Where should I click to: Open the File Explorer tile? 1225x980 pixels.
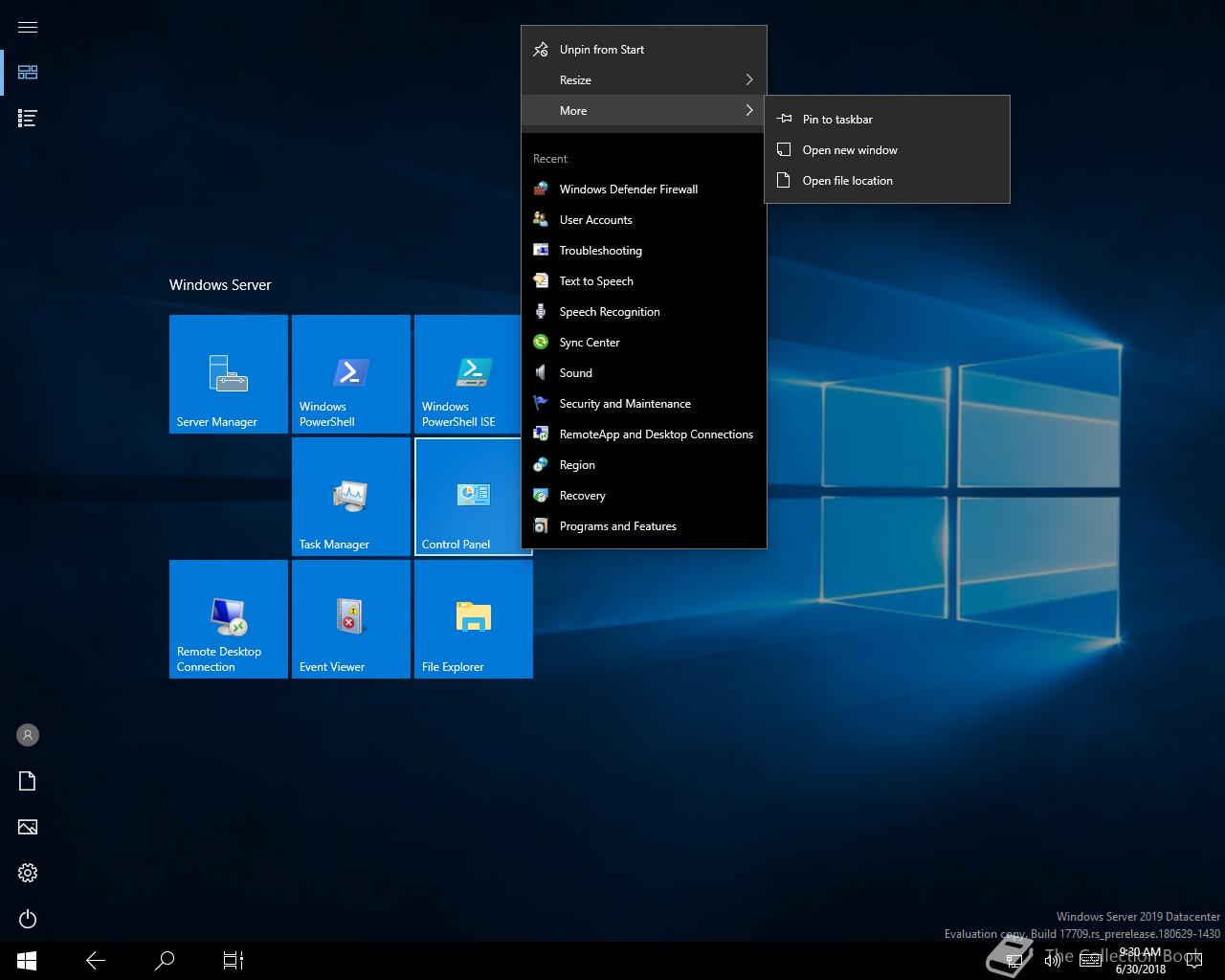(x=474, y=619)
